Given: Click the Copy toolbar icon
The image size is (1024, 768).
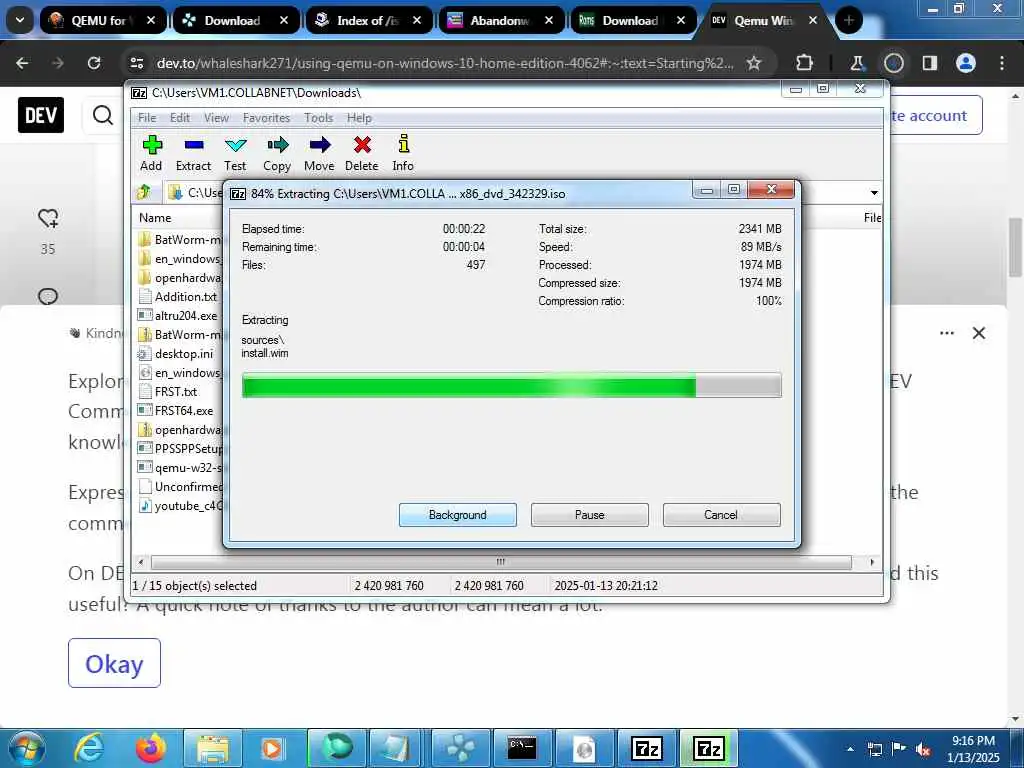Looking at the screenshot, I should pyautogui.click(x=277, y=153).
